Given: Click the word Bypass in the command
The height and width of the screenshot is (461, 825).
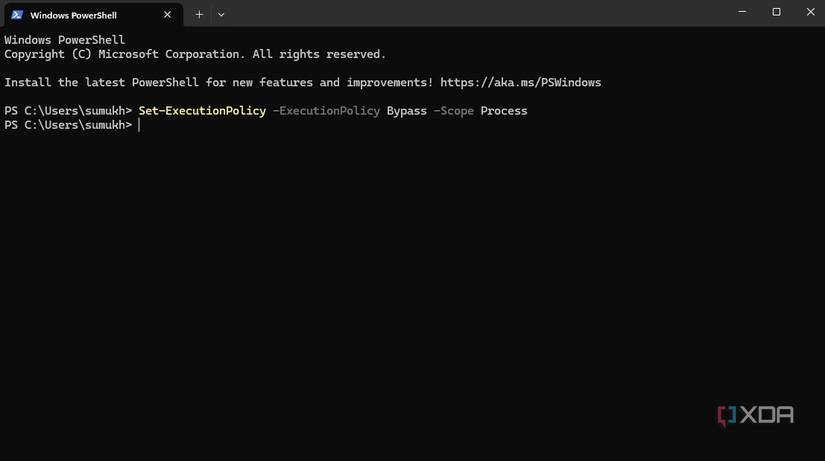Looking at the screenshot, I should 406,110.
